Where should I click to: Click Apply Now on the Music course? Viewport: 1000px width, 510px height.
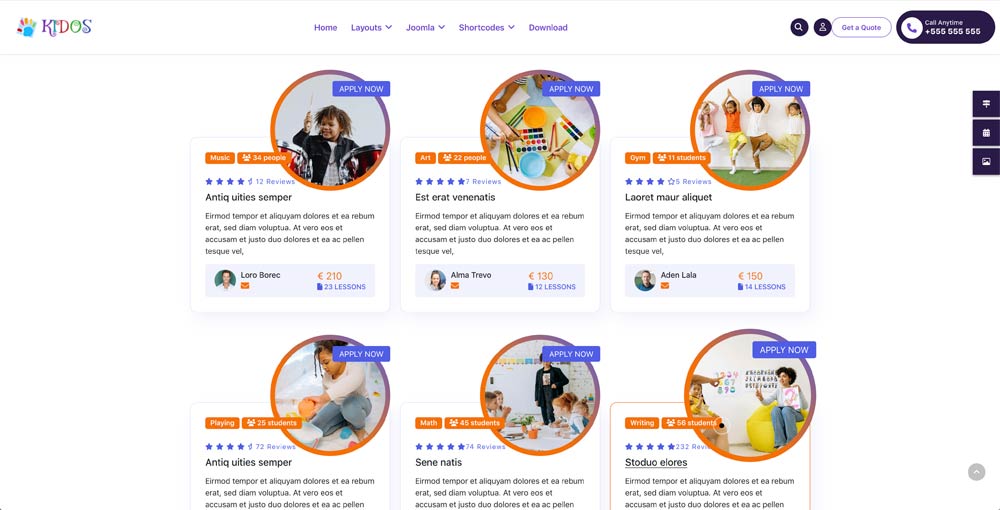click(x=361, y=89)
